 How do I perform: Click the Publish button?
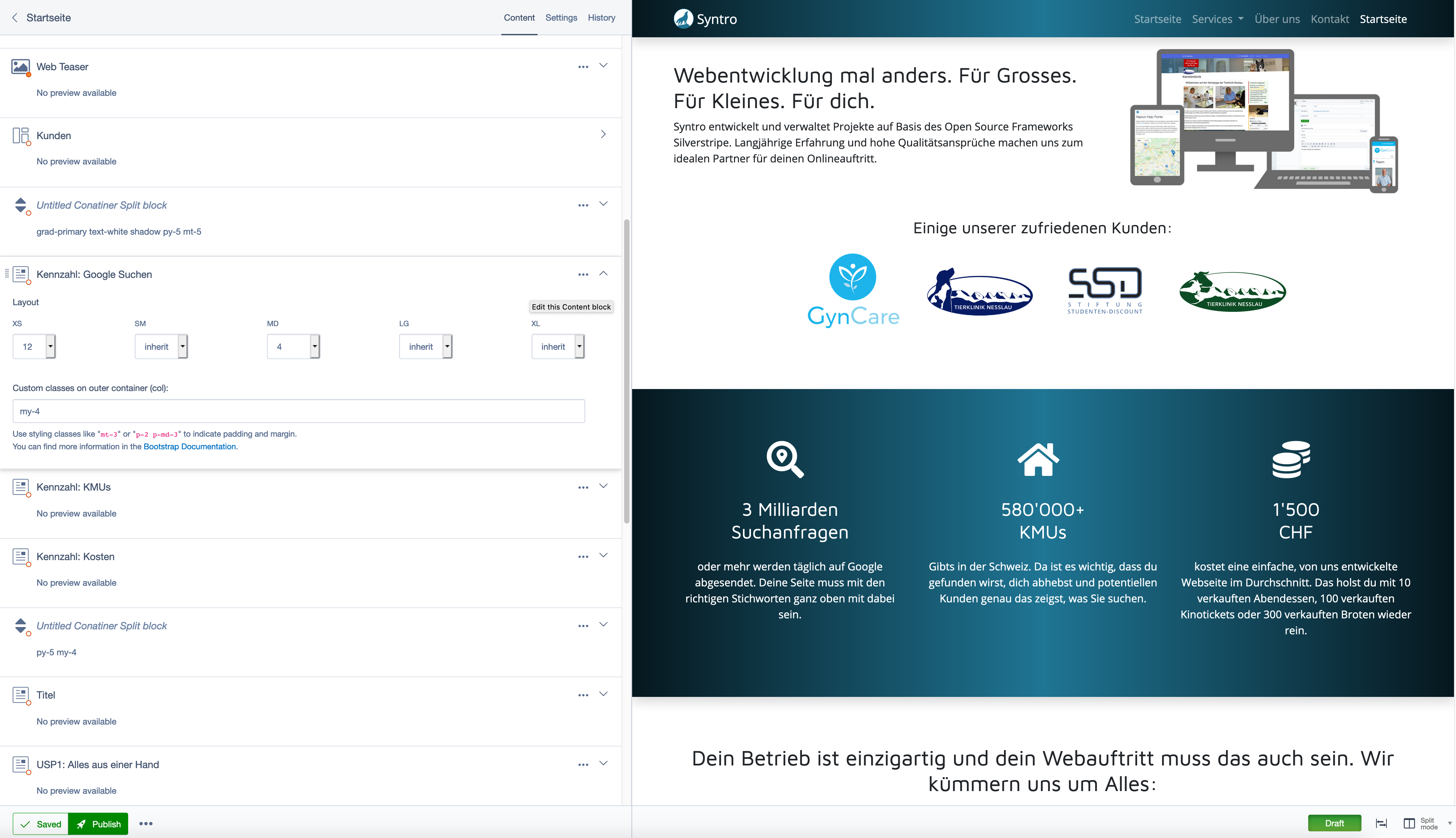pyautogui.click(x=99, y=824)
